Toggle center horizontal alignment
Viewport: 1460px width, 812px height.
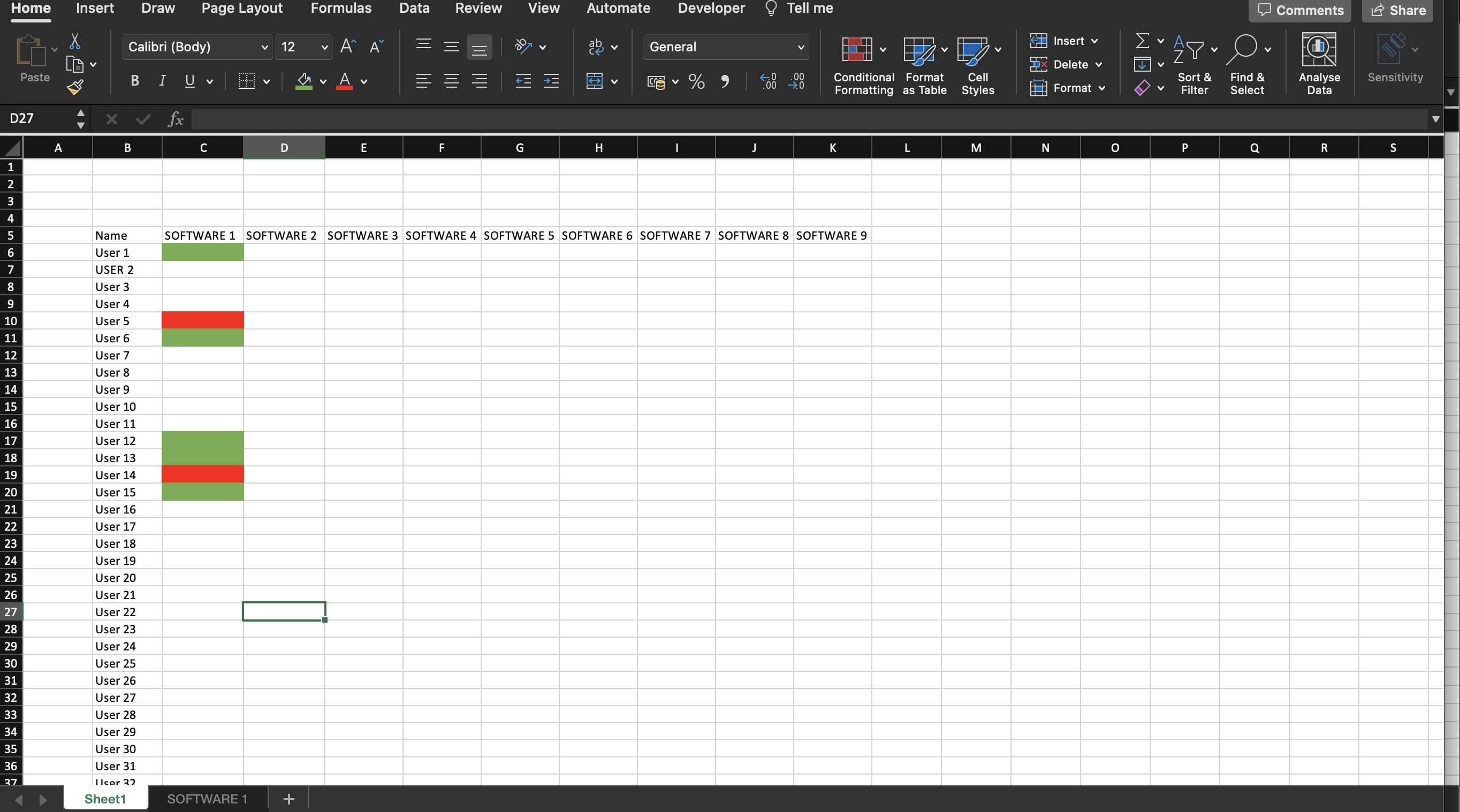(x=451, y=82)
